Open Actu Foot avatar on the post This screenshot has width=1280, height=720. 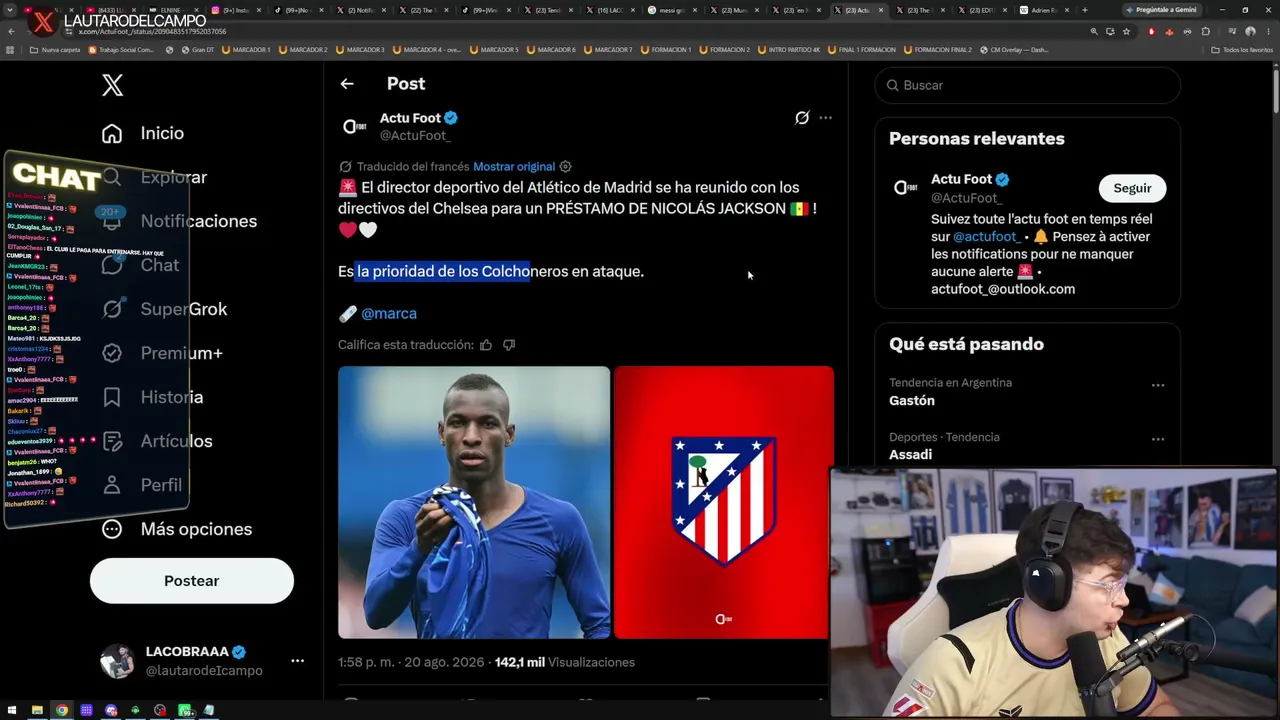click(355, 126)
